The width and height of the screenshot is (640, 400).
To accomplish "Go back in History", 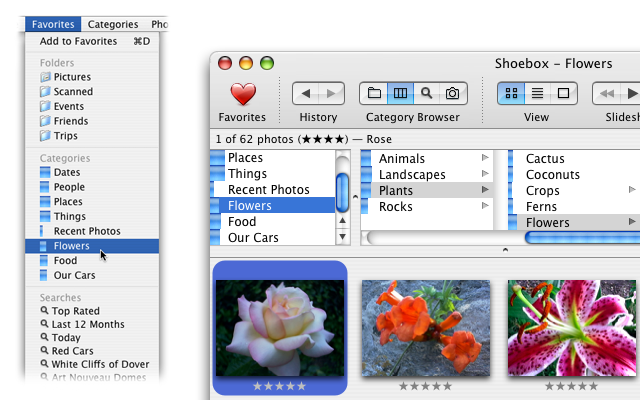I will click(x=305, y=94).
